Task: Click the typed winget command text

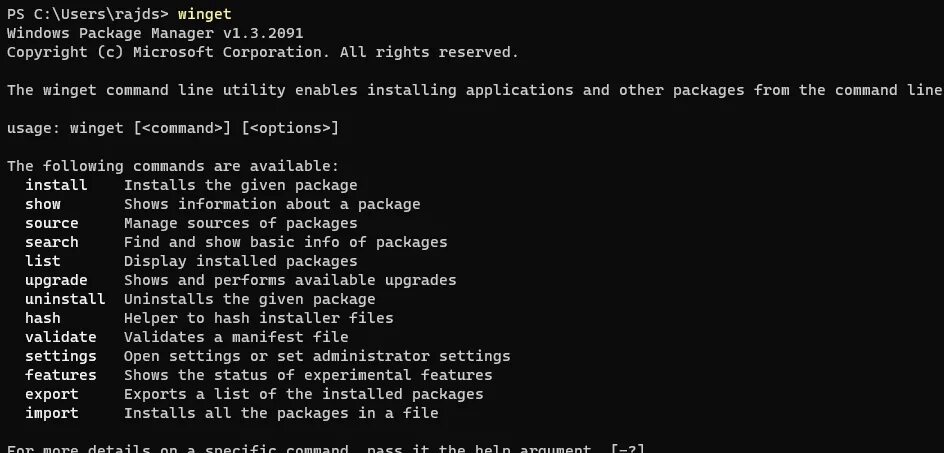Action: 205,14
